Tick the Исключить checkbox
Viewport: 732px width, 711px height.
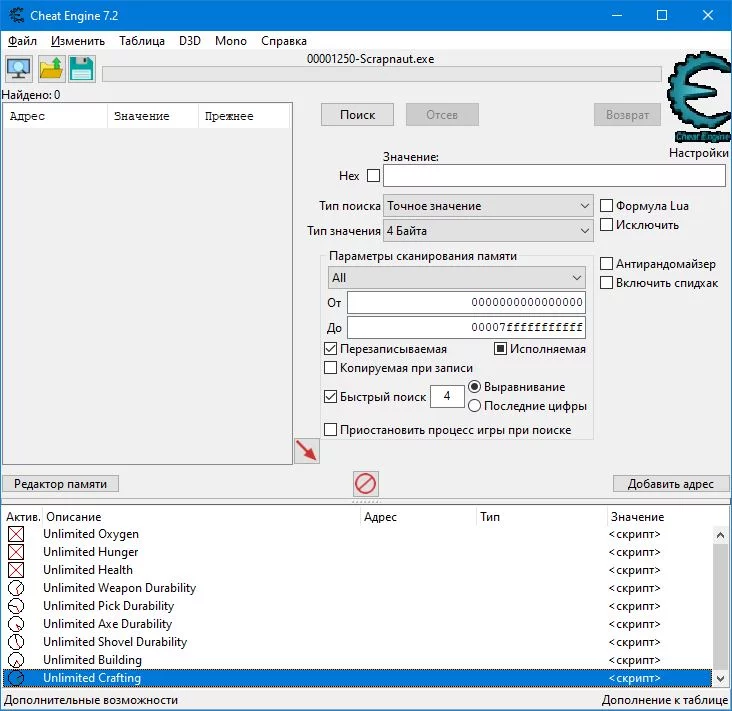pos(606,225)
